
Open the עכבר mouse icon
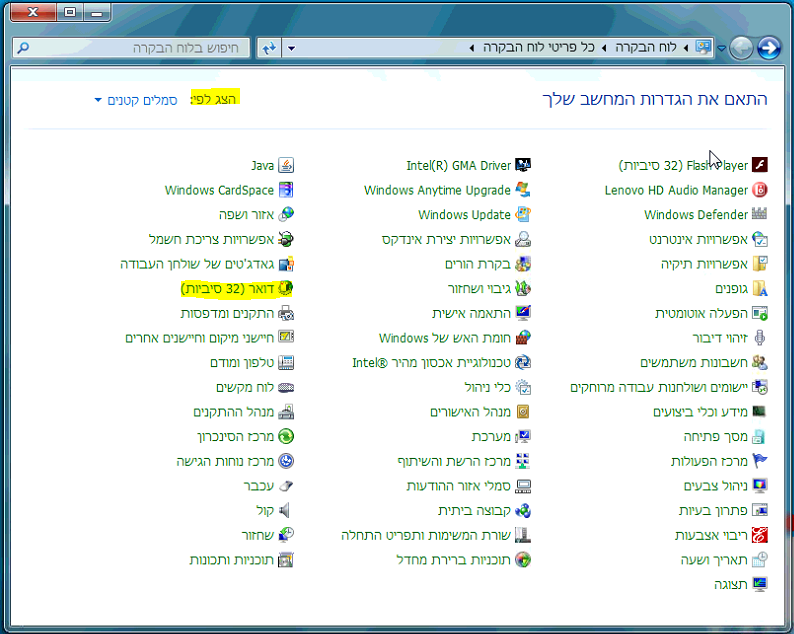286,486
